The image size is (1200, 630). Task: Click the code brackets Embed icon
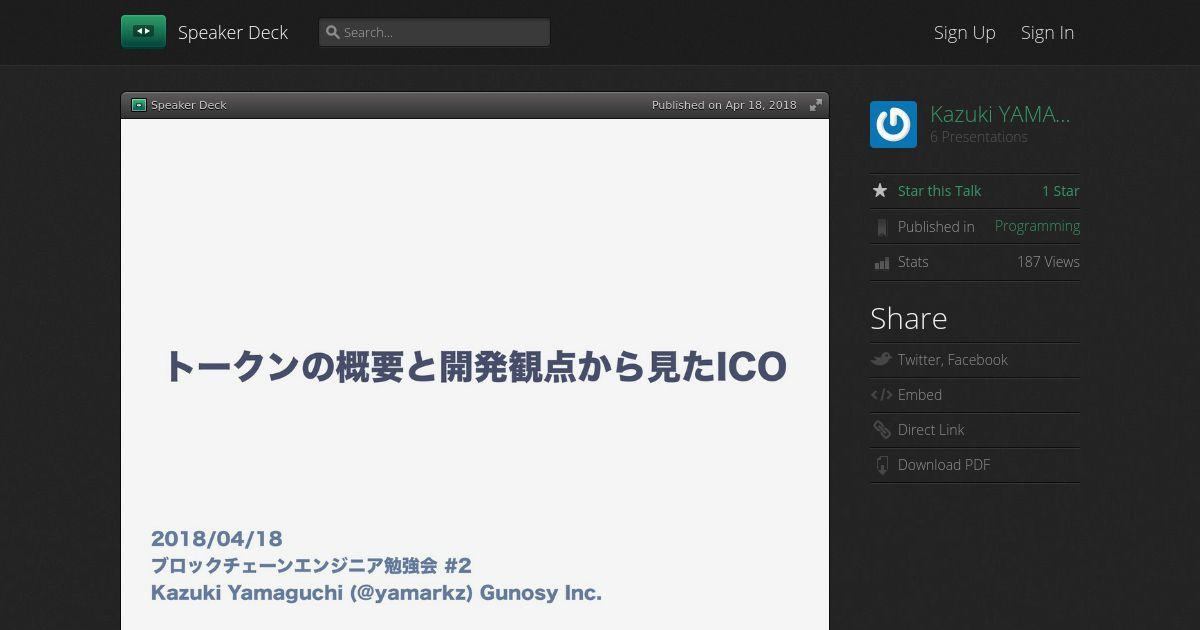(881, 395)
